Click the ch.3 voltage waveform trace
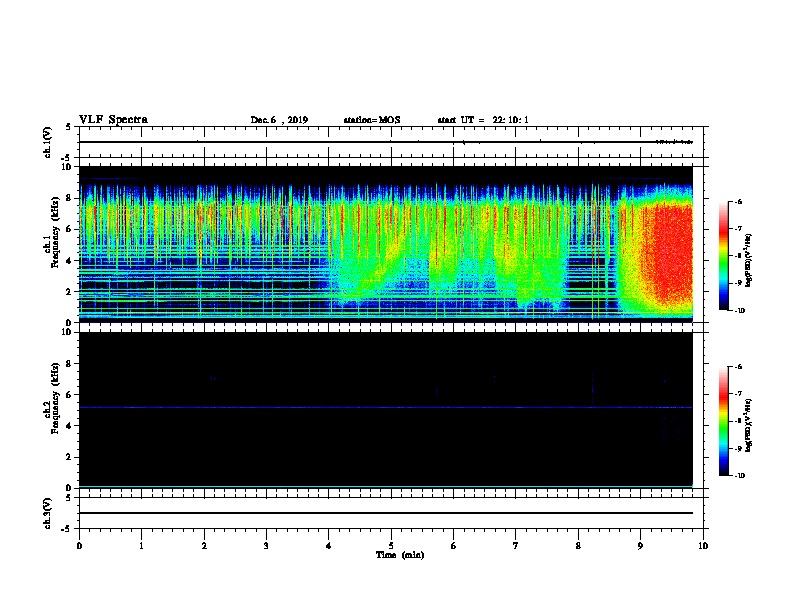 [x=385, y=513]
